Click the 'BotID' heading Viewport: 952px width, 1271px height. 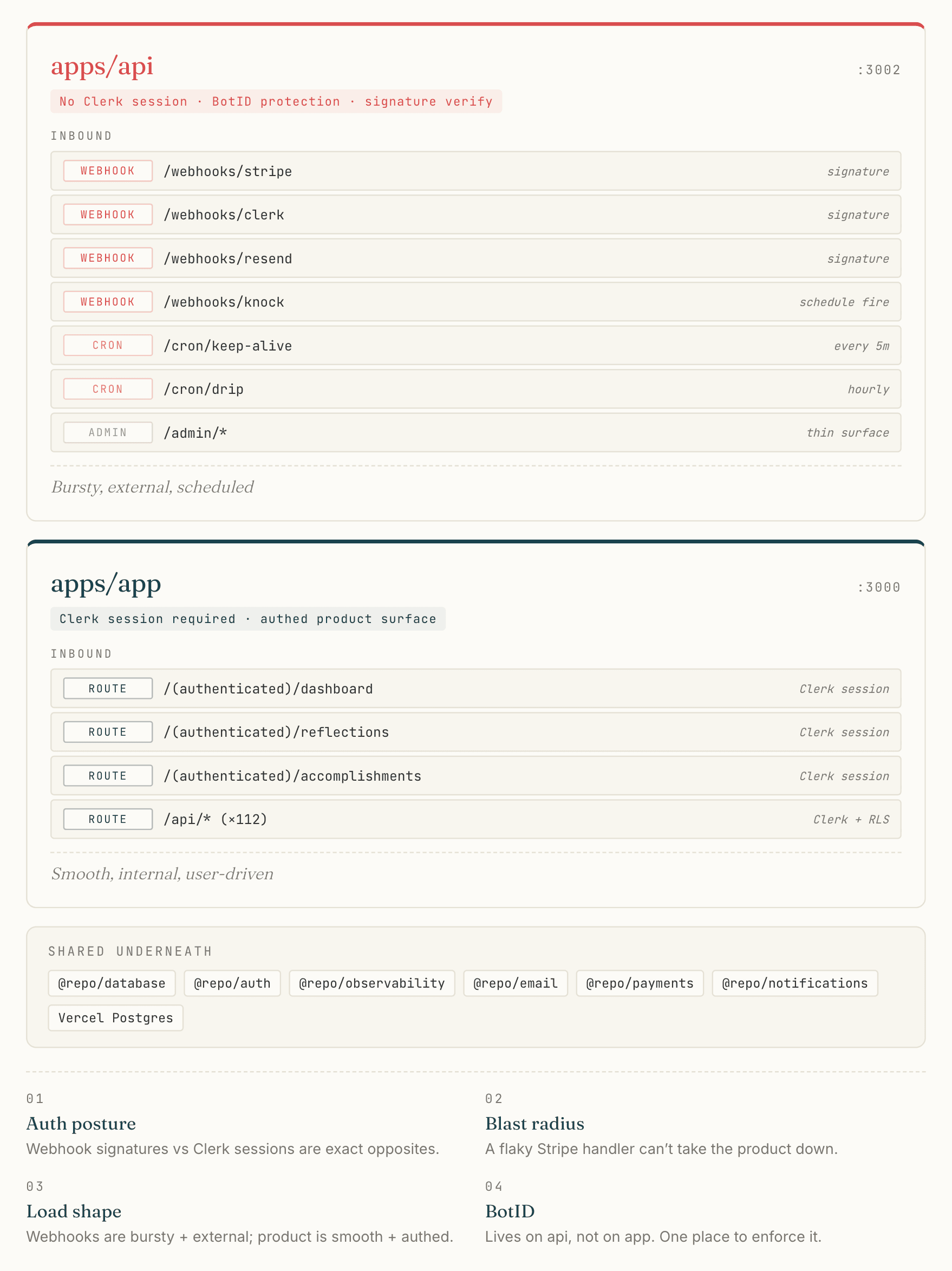pyautogui.click(x=510, y=1212)
